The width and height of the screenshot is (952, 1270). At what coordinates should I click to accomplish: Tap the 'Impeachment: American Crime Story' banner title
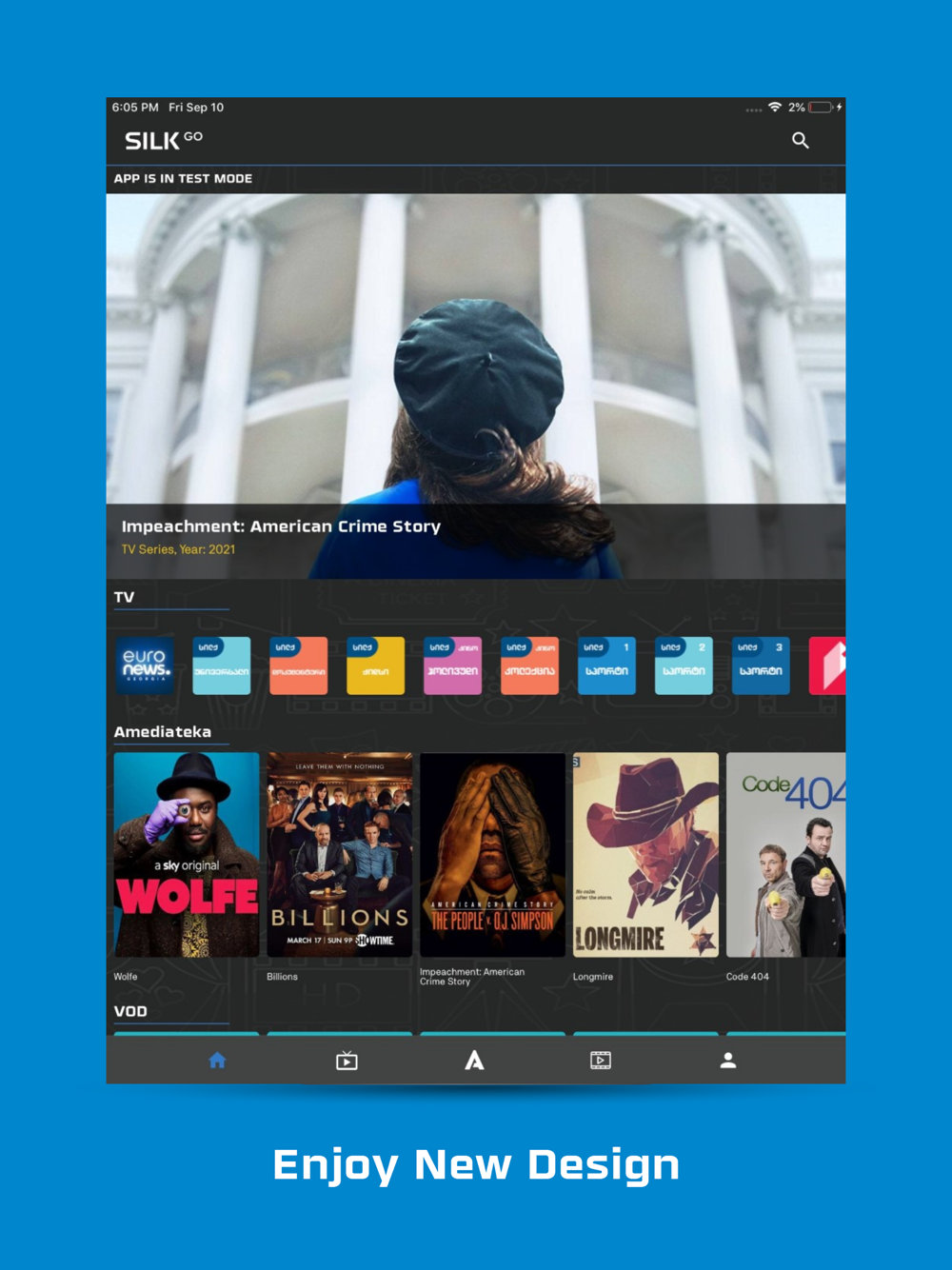pyautogui.click(x=281, y=526)
